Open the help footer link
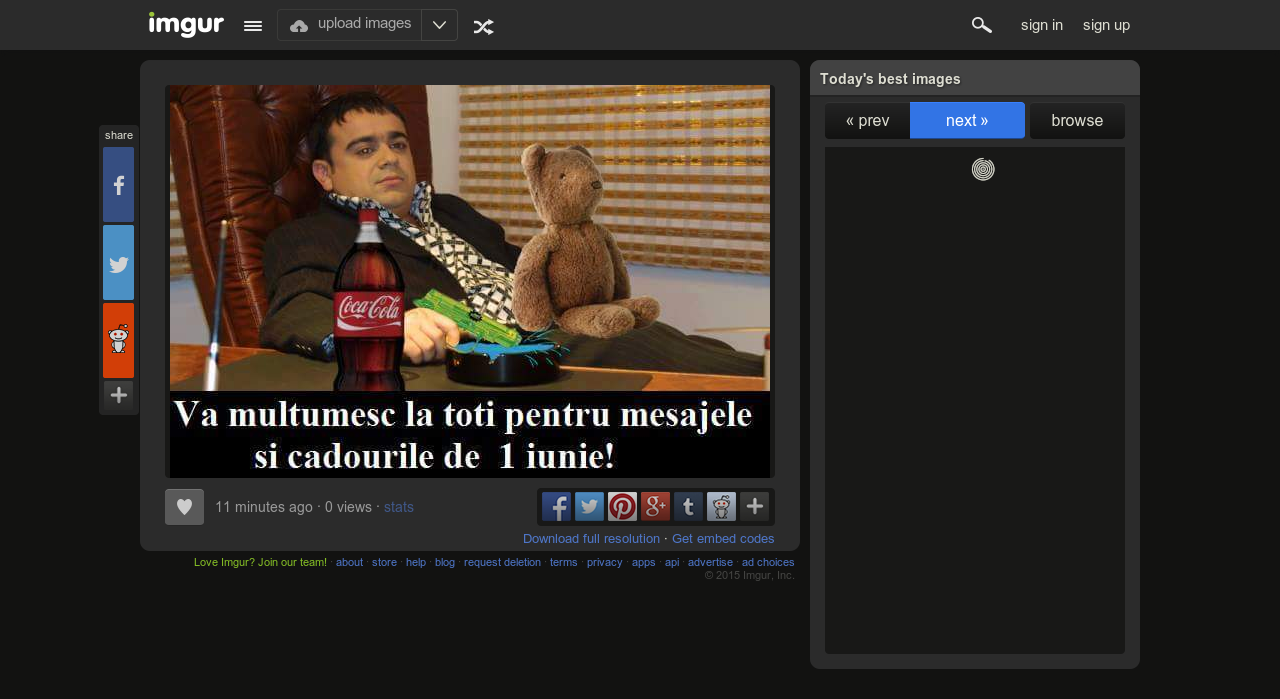Viewport: 1280px width, 699px height. [x=416, y=562]
